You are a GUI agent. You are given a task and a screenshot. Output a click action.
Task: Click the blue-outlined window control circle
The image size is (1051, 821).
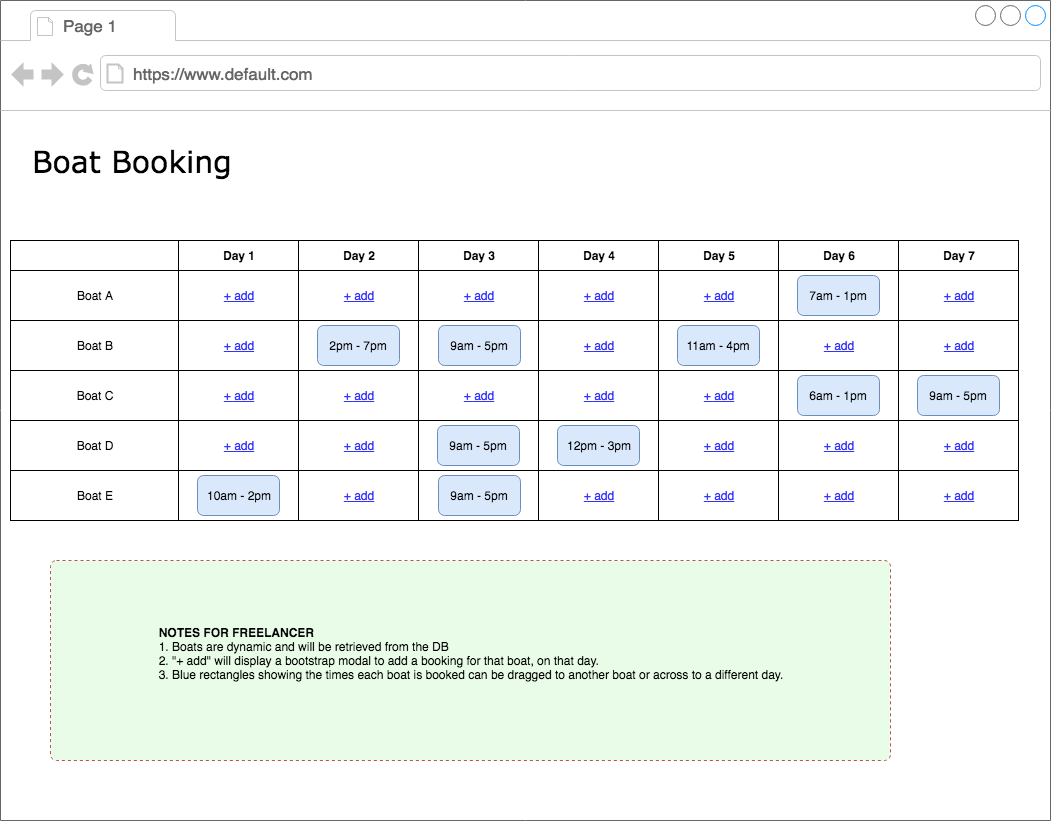click(x=1035, y=15)
